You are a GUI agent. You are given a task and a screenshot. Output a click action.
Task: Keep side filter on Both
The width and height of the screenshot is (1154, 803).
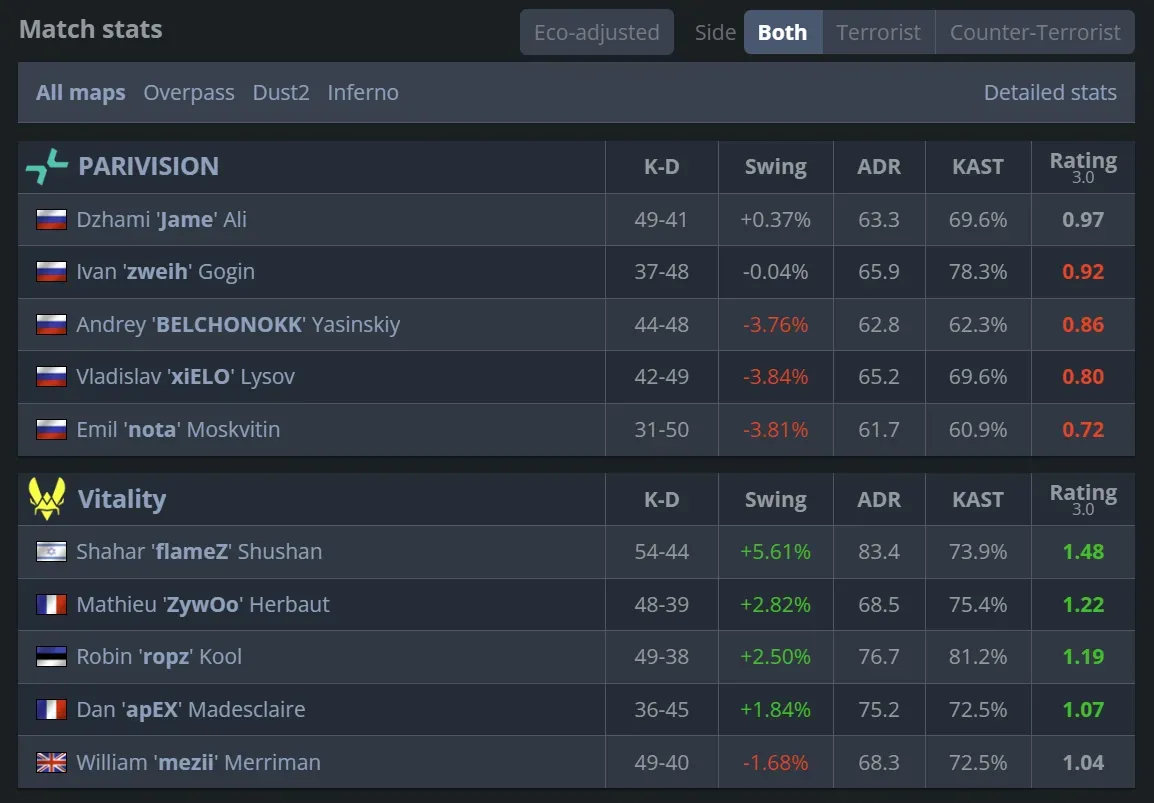point(782,32)
